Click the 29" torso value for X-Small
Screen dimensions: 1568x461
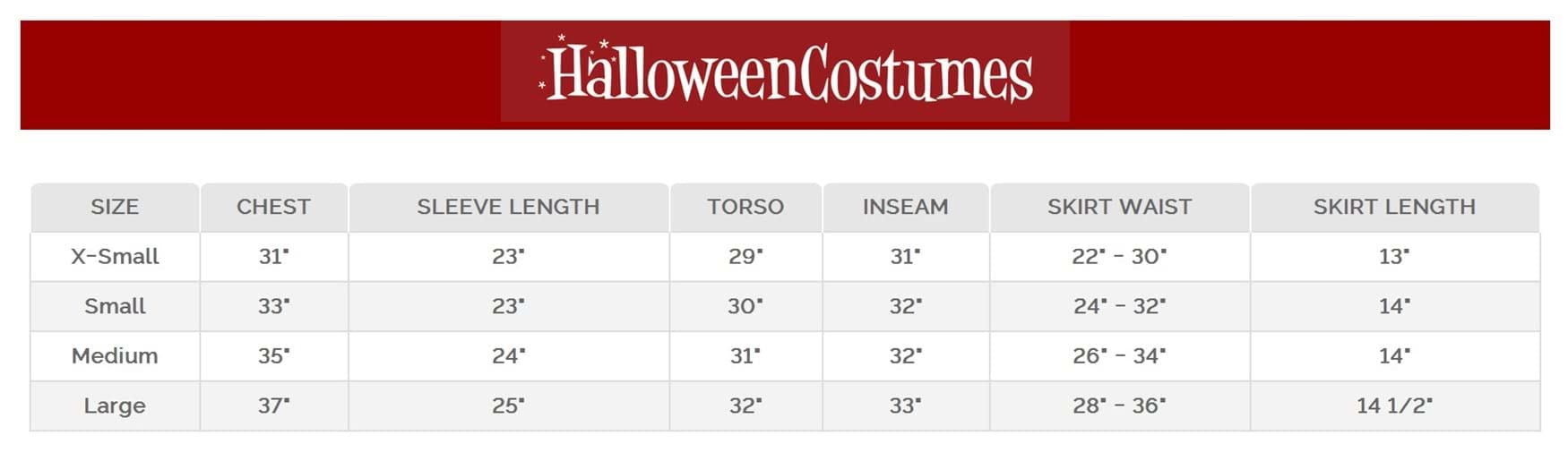745,257
